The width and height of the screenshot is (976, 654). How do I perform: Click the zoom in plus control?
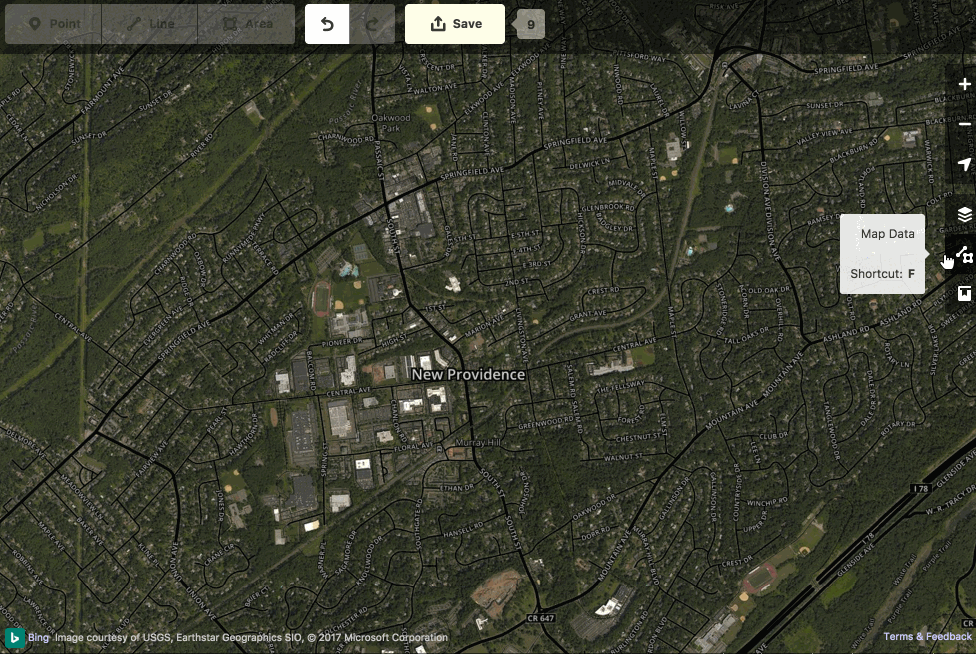964,84
